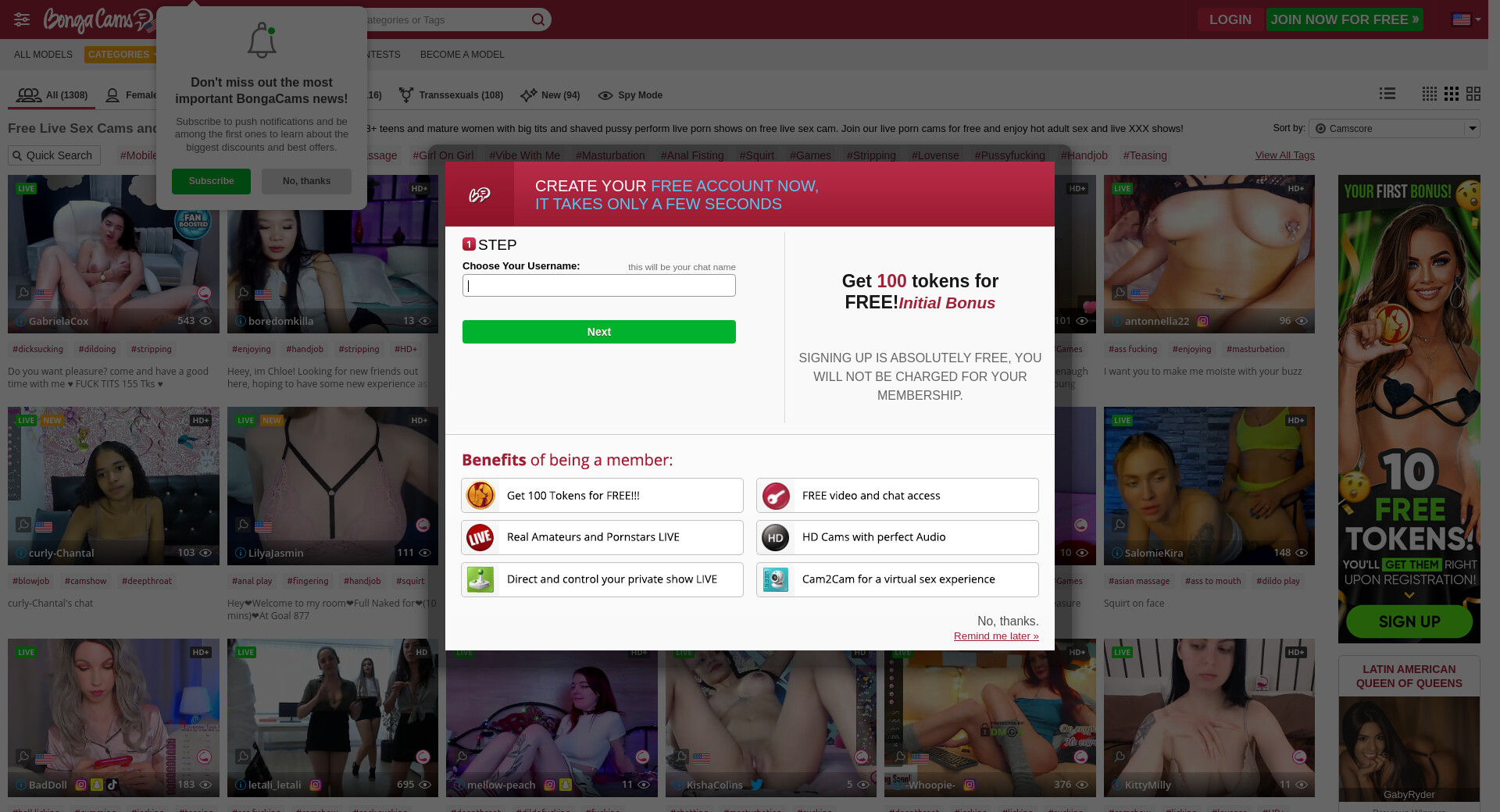
Task: Click Remind me later link
Action: [x=996, y=636]
